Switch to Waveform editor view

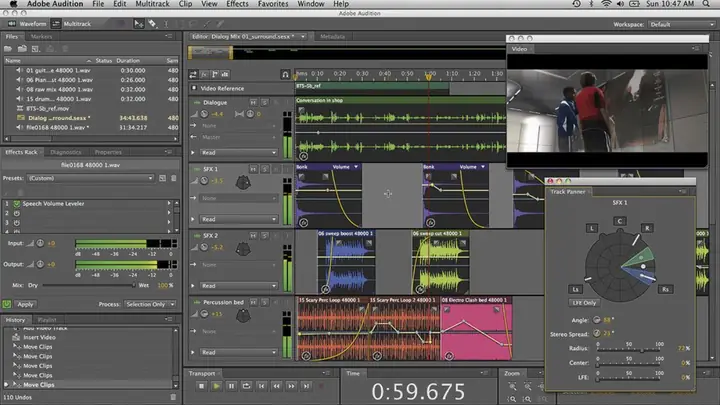tap(28, 24)
